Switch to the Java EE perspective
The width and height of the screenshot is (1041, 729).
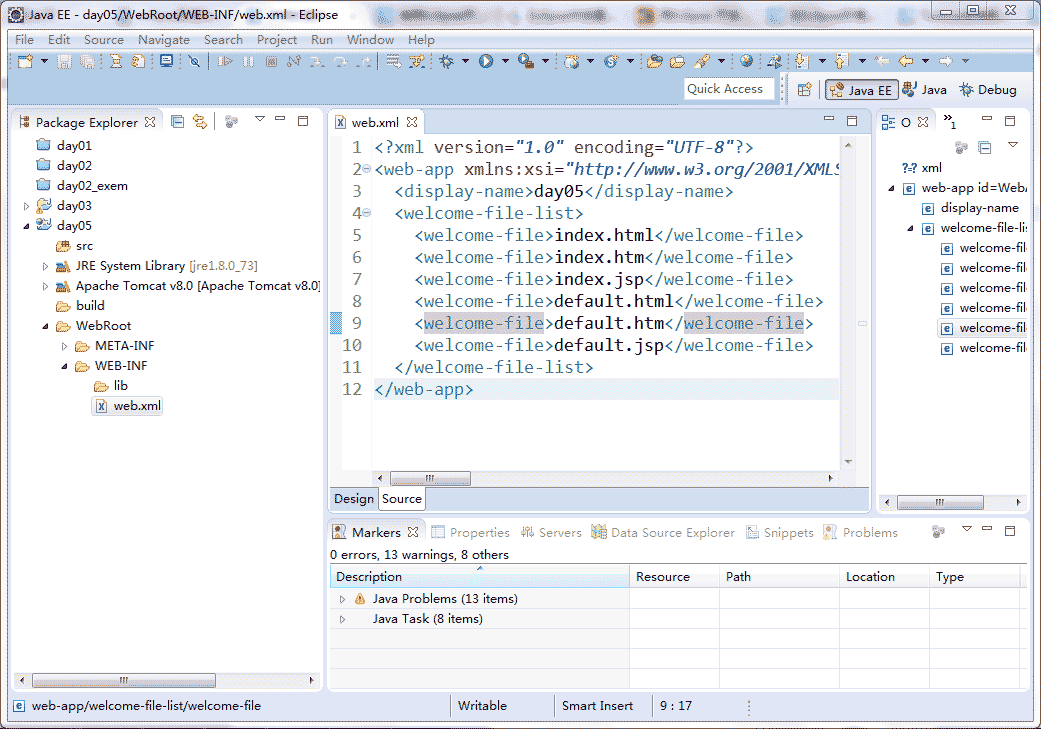point(859,90)
